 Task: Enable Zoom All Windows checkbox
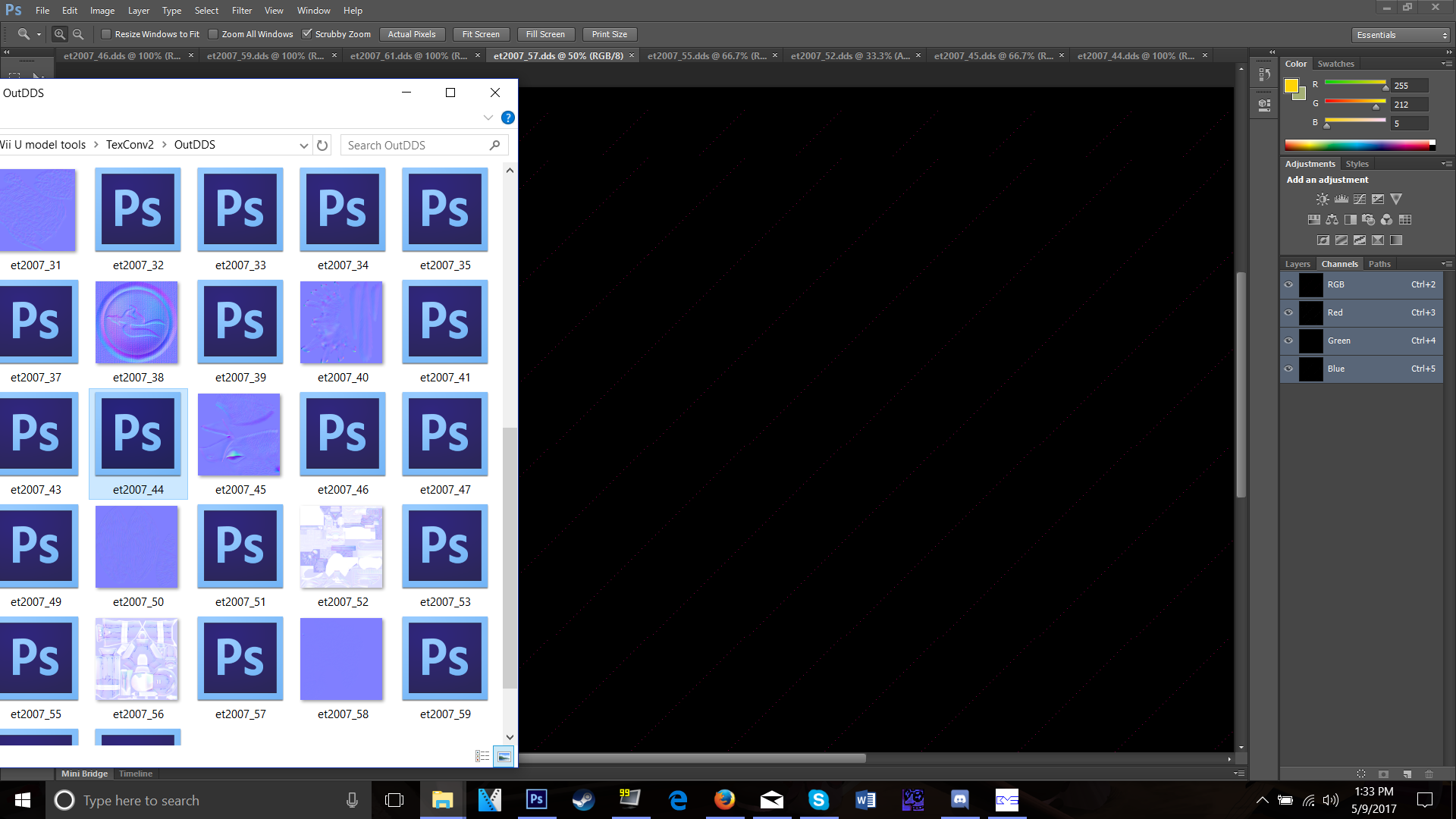[x=213, y=34]
